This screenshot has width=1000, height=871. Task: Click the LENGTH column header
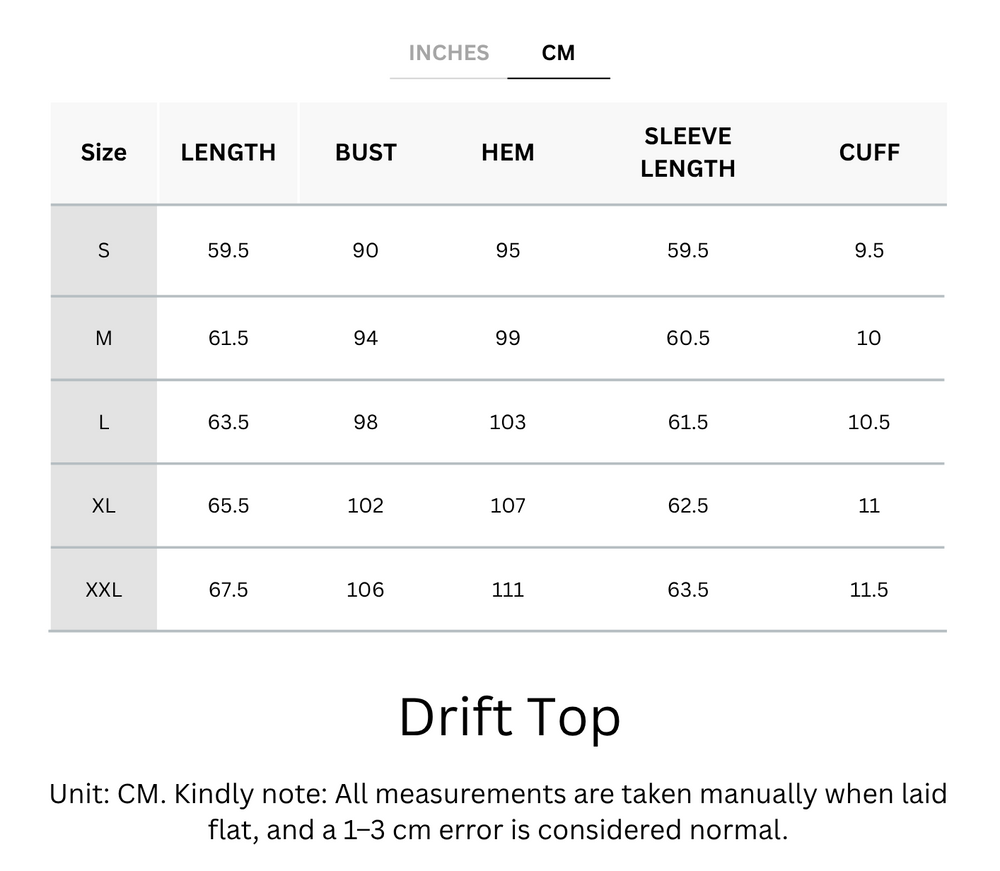[229, 152]
